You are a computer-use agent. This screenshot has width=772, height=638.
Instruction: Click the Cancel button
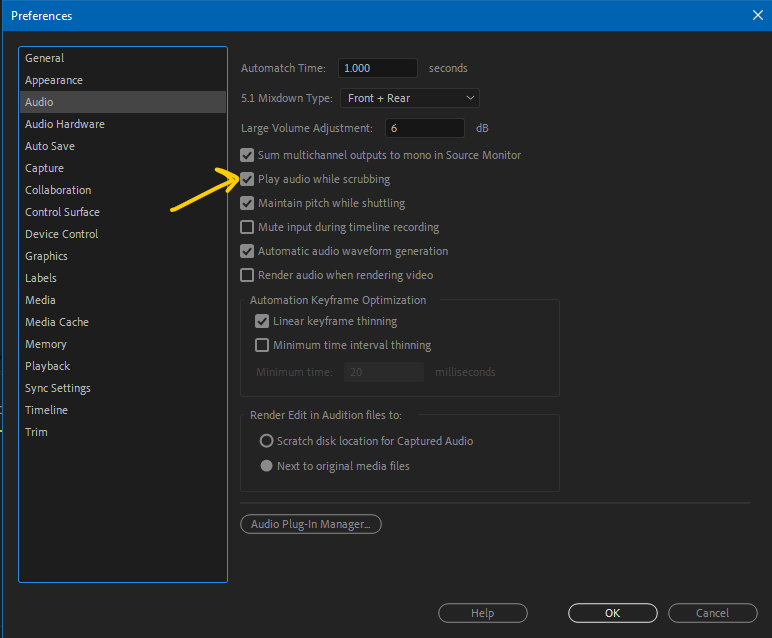click(x=712, y=613)
